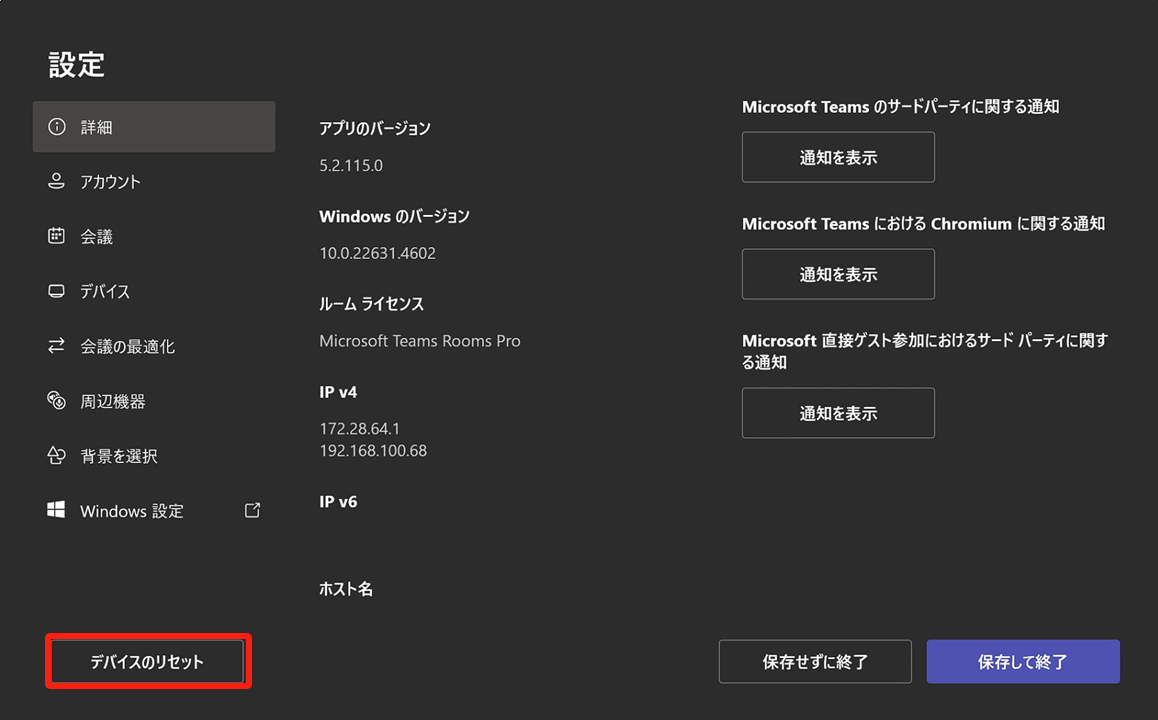The height and width of the screenshot is (720, 1158).
Task: Click the calendar icon next to 会議
Action: click(x=57, y=237)
